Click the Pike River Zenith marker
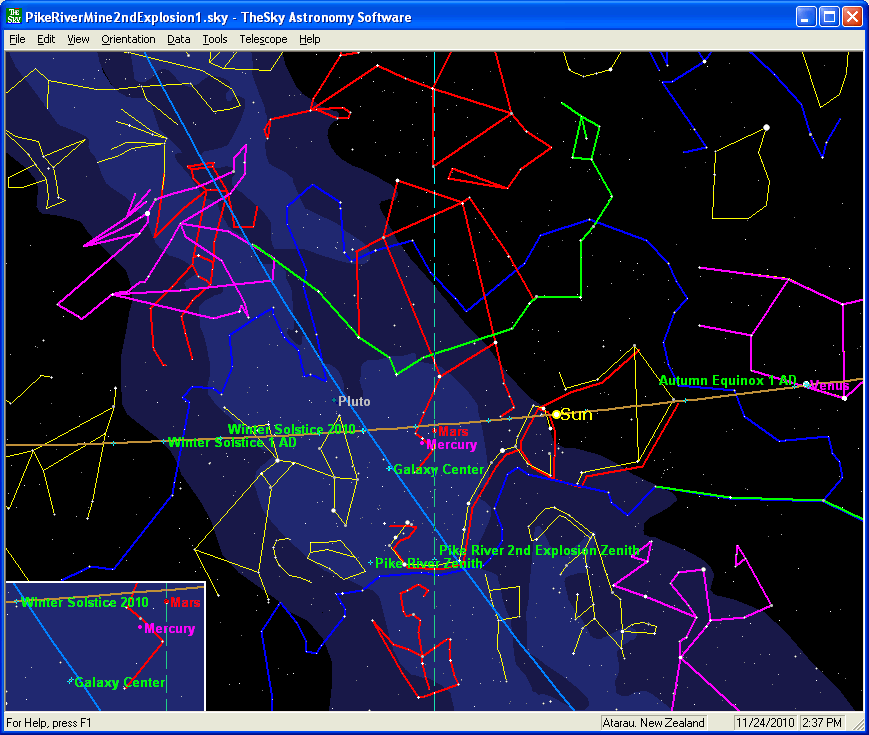 (x=371, y=564)
